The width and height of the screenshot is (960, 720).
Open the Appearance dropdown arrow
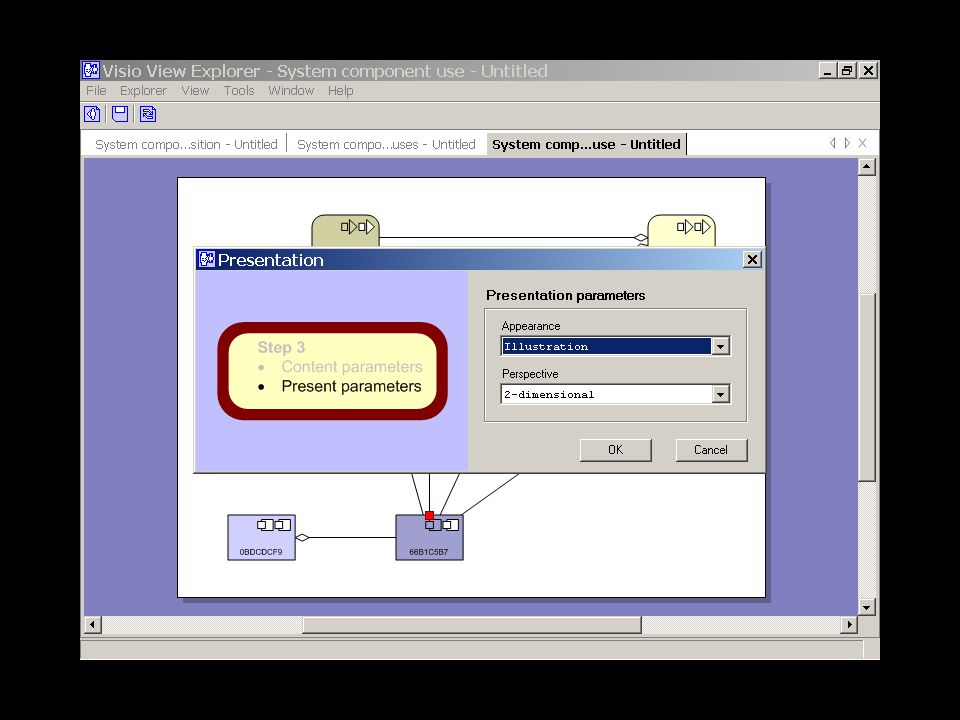click(x=721, y=347)
